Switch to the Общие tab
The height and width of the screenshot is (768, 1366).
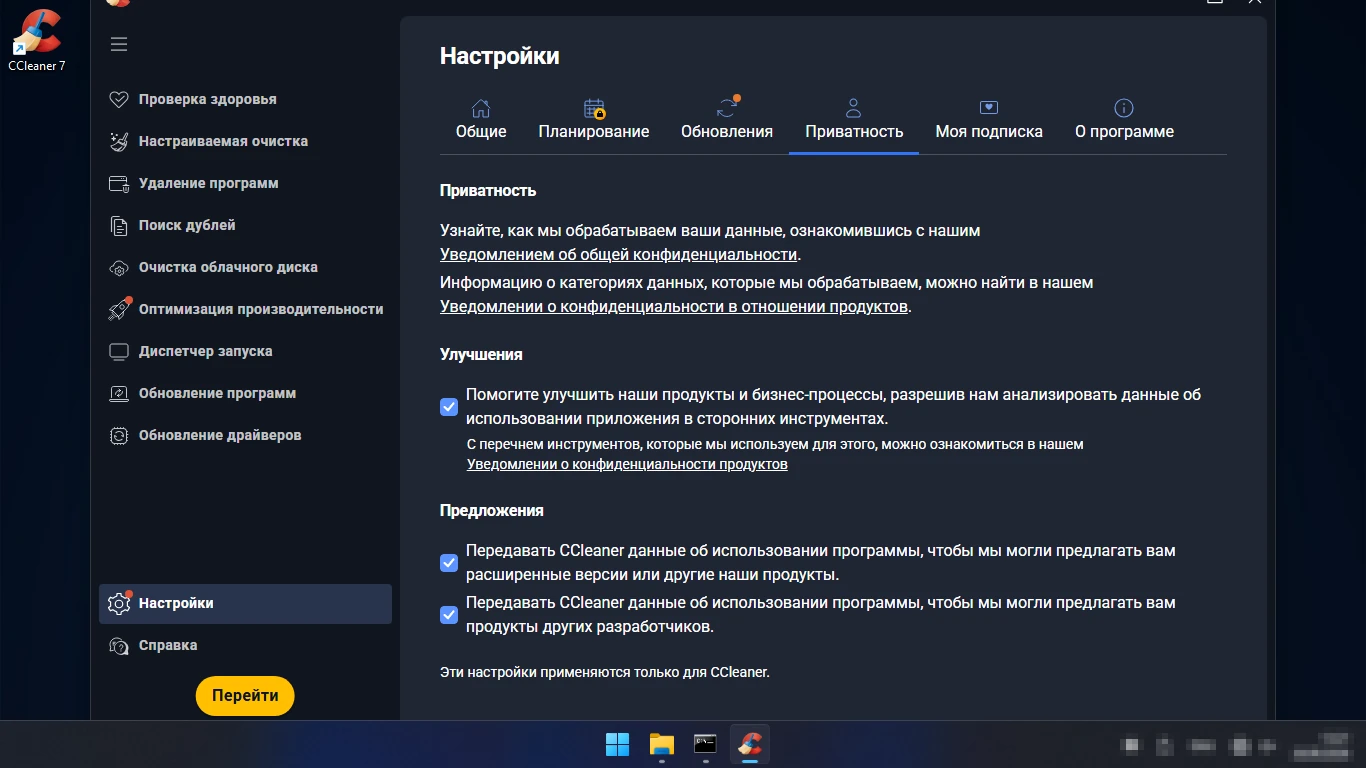(481, 120)
